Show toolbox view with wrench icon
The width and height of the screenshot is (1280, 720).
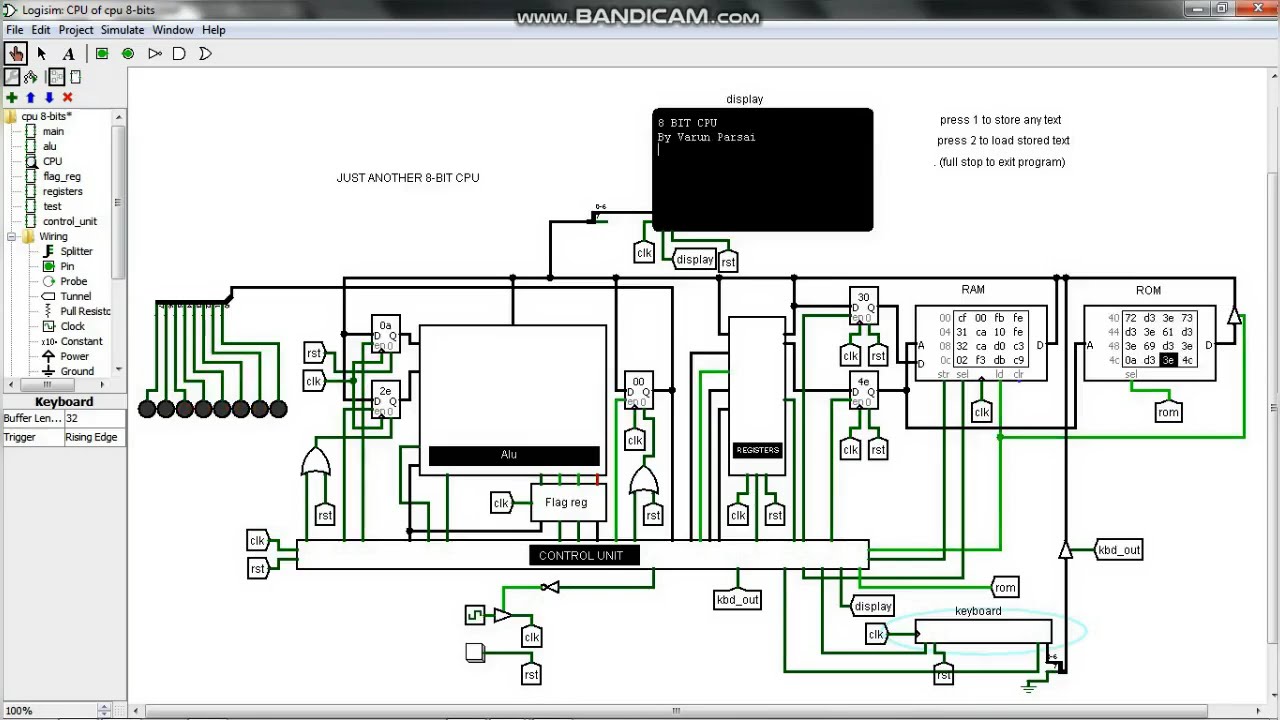pos(12,77)
